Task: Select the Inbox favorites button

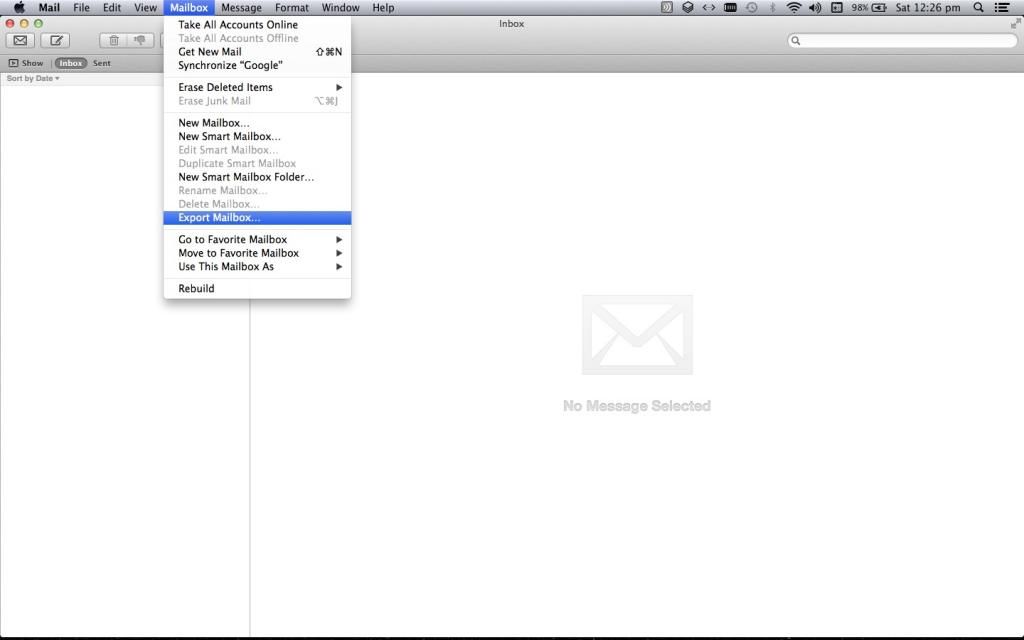Action: (x=71, y=63)
